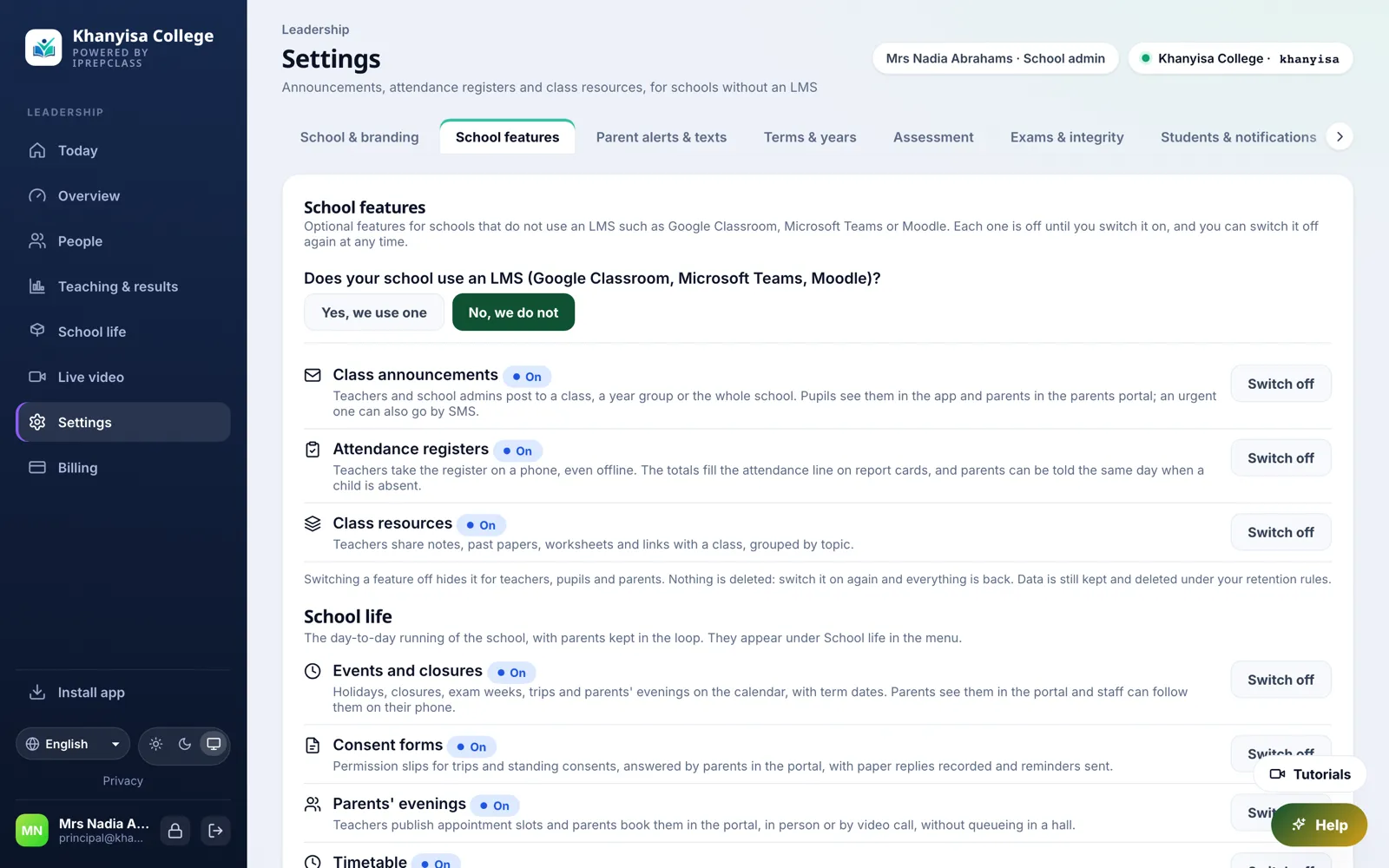Screen dimensions: 1389x868
Task: Switch to Exams & integrity tab
Action: pyautogui.click(x=1067, y=137)
